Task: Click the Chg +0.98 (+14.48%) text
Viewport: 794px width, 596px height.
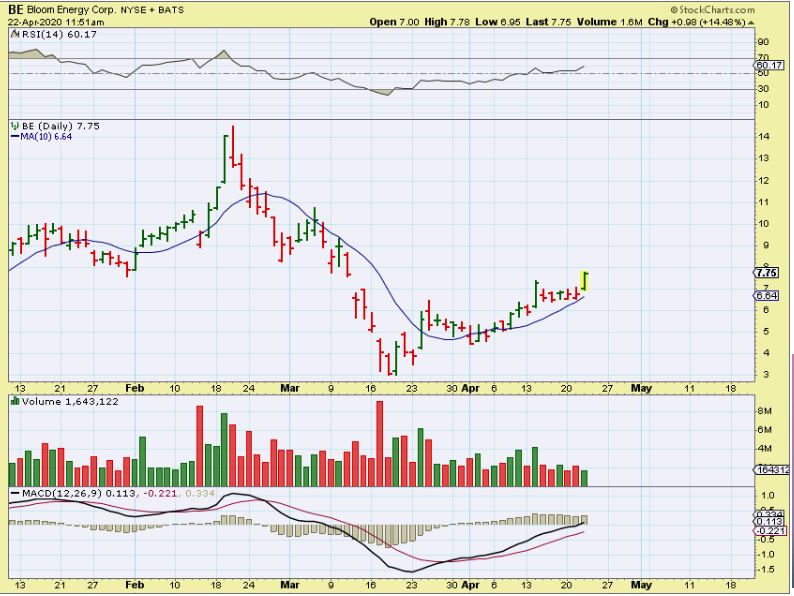Action: pos(697,22)
